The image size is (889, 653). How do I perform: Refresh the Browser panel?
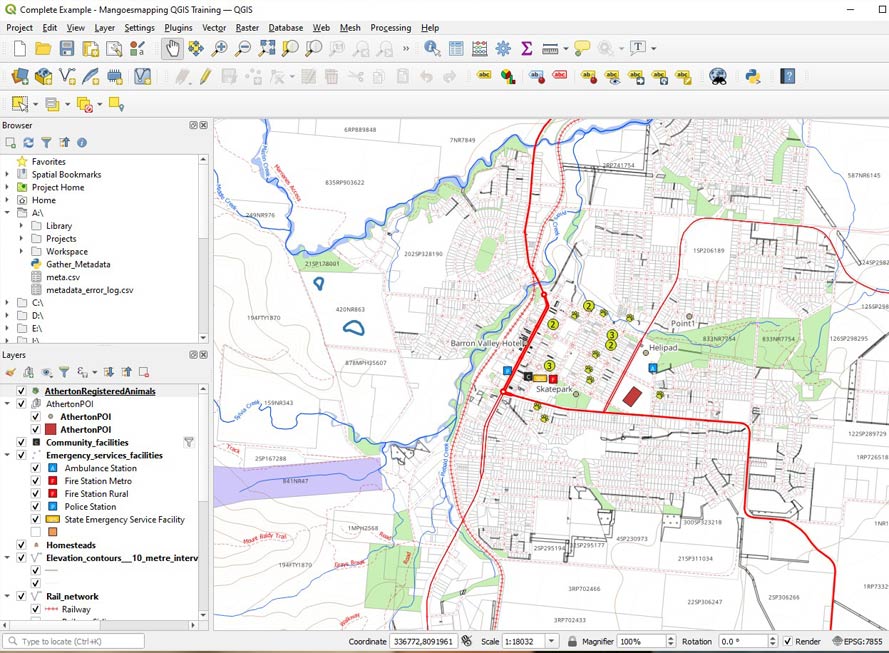point(28,143)
